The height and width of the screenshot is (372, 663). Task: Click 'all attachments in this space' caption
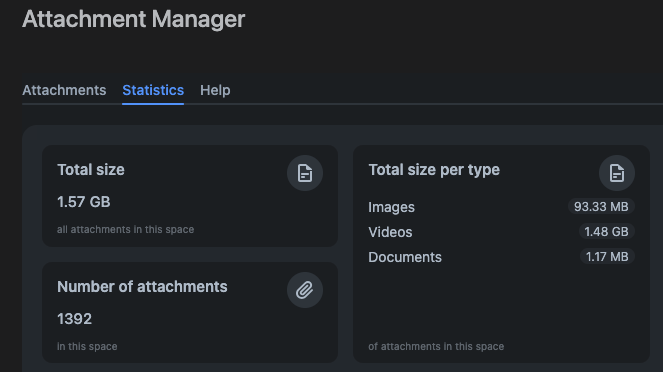(x=126, y=230)
